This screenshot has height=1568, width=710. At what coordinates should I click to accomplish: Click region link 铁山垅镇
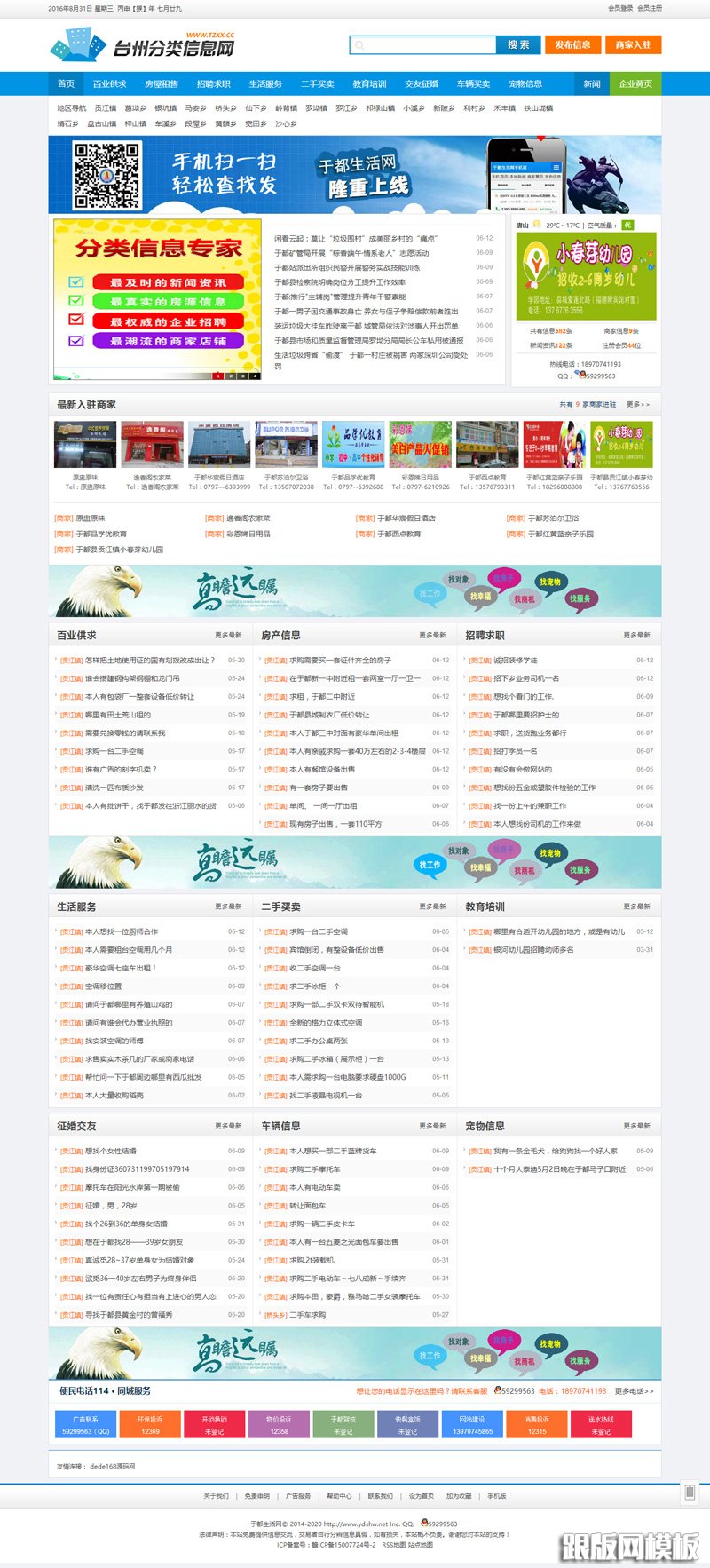click(538, 108)
